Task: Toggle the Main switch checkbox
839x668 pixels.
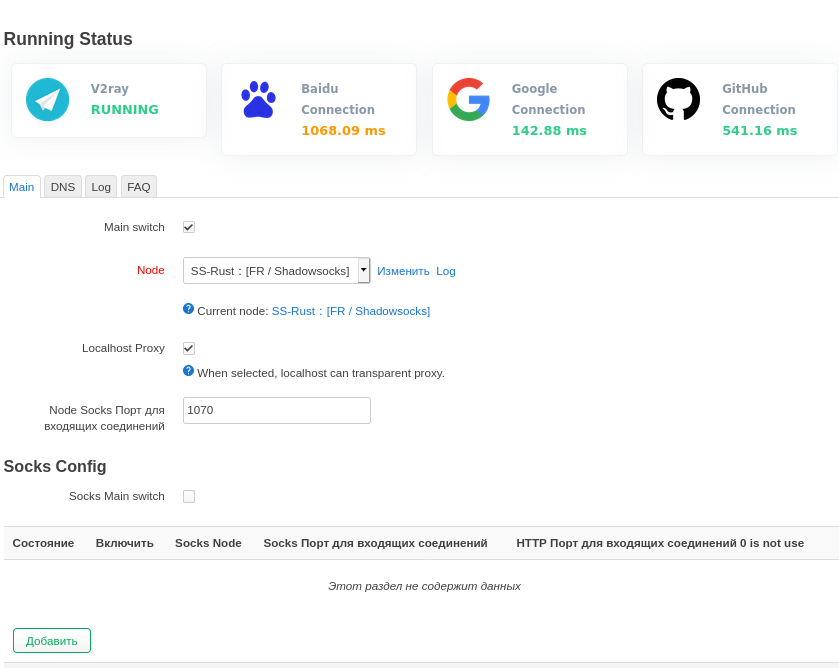Action: click(x=189, y=227)
